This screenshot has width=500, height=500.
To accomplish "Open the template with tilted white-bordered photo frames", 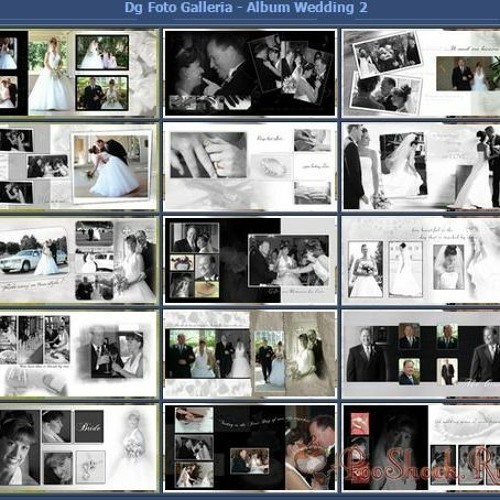I will pyautogui.click(x=421, y=73).
